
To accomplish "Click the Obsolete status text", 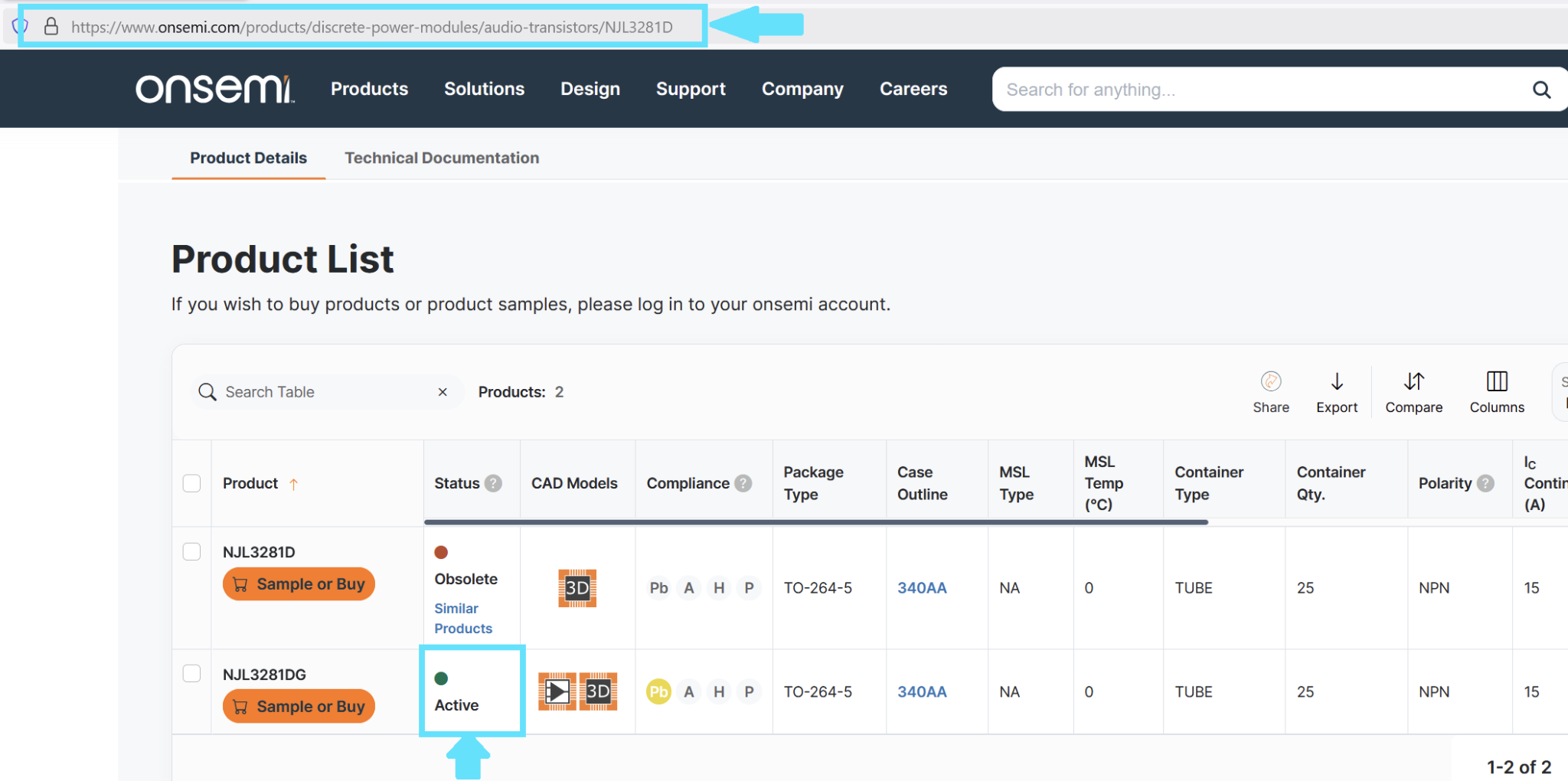I will point(465,579).
